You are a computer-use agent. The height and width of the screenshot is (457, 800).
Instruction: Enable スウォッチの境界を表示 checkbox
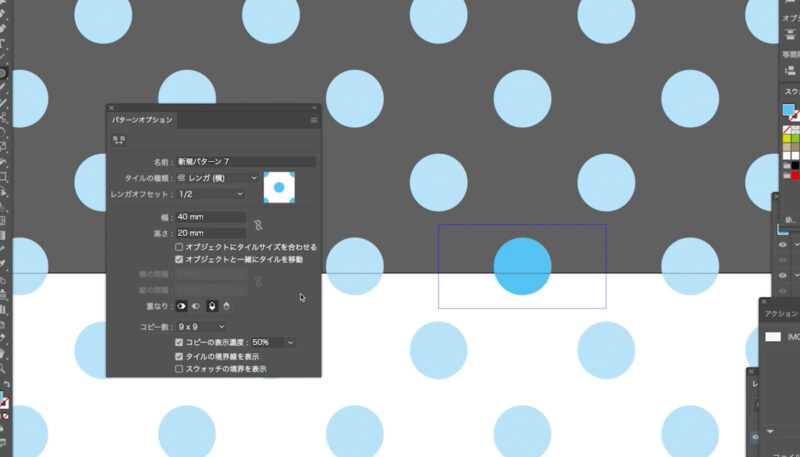(x=179, y=368)
